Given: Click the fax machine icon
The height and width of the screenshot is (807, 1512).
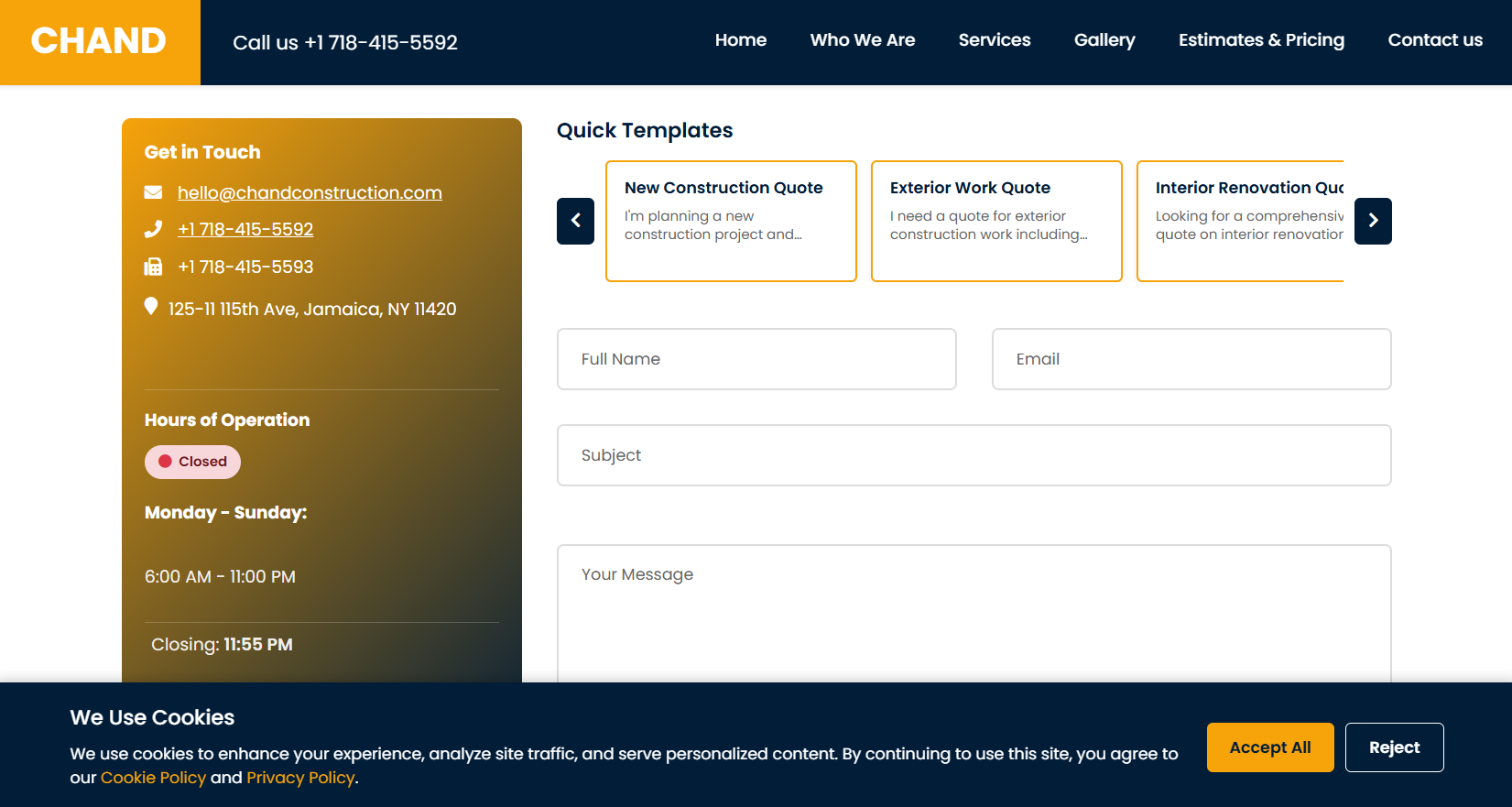Looking at the screenshot, I should 153,267.
